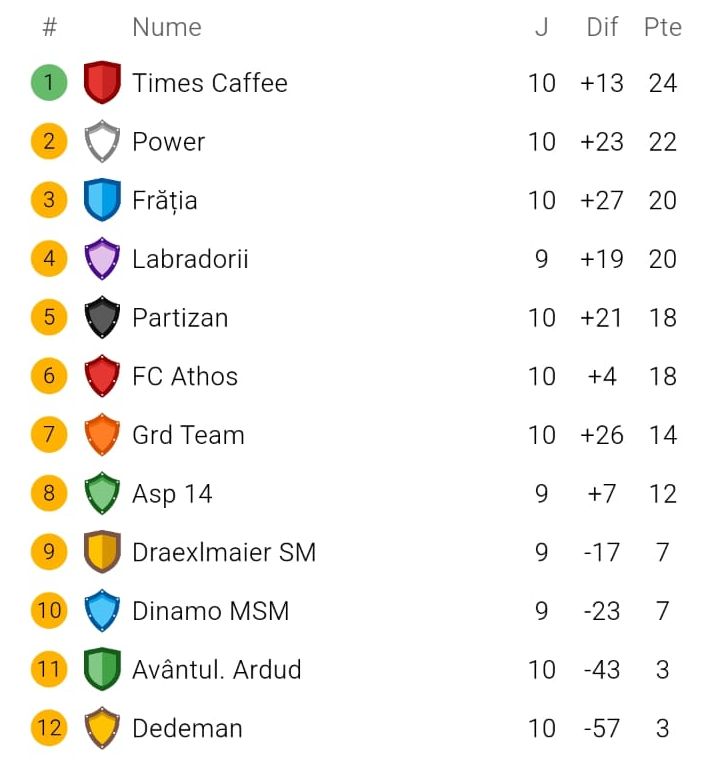Click the orange Grd Team shield

point(102,434)
